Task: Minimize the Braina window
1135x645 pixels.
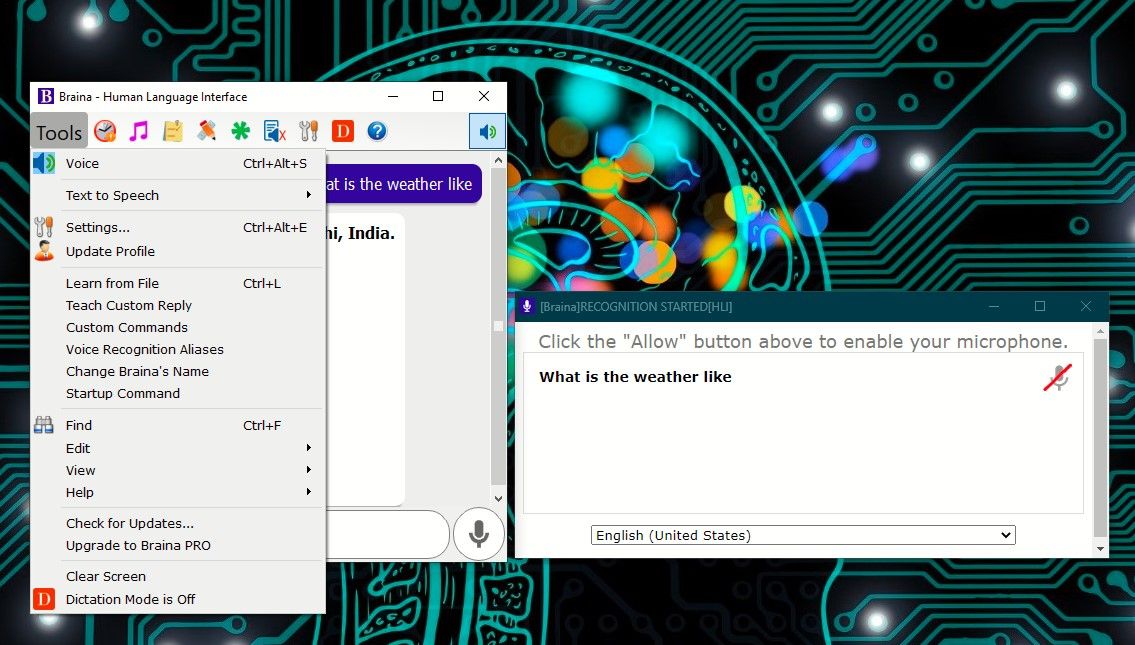Action: tap(393, 96)
